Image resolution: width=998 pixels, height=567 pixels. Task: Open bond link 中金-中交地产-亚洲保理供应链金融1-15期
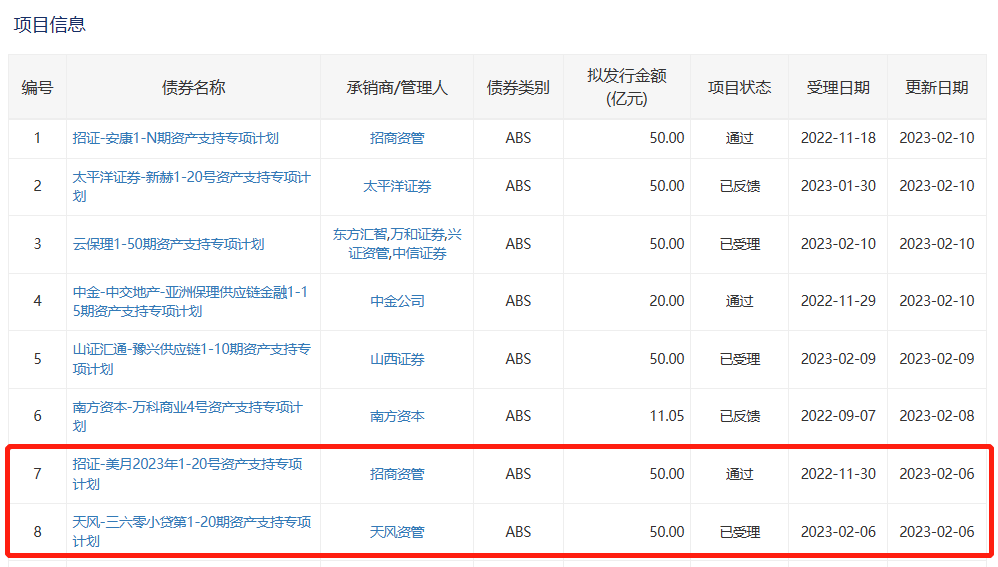(x=190, y=302)
